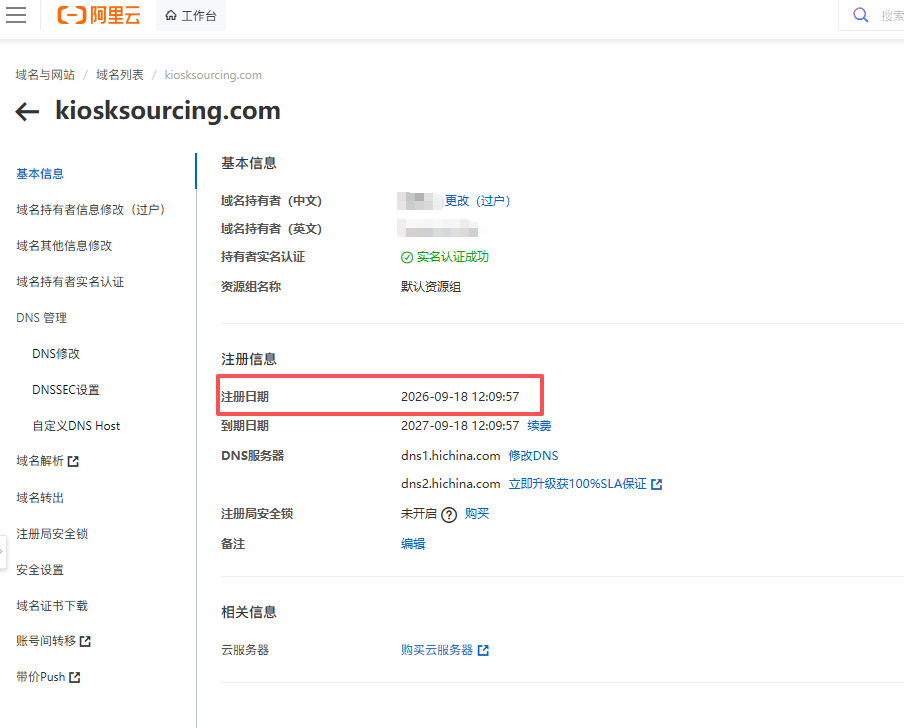
Task: Click external link icon beside 域名解析
Action: (73, 462)
